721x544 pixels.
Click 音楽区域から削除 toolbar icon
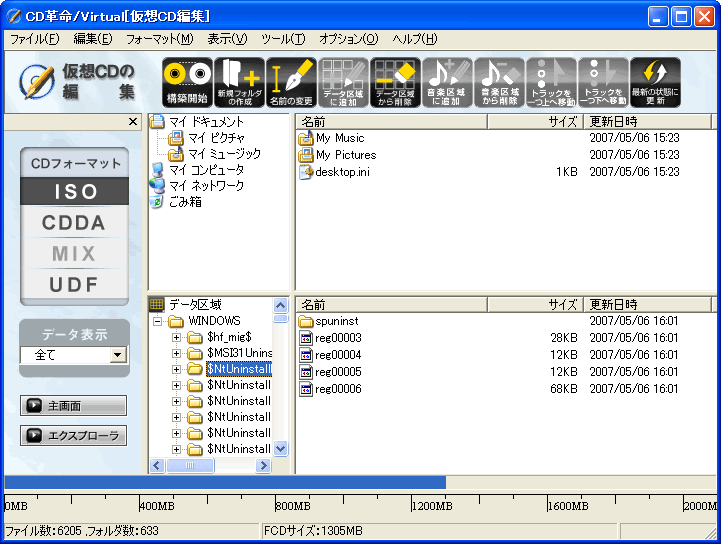click(x=499, y=82)
